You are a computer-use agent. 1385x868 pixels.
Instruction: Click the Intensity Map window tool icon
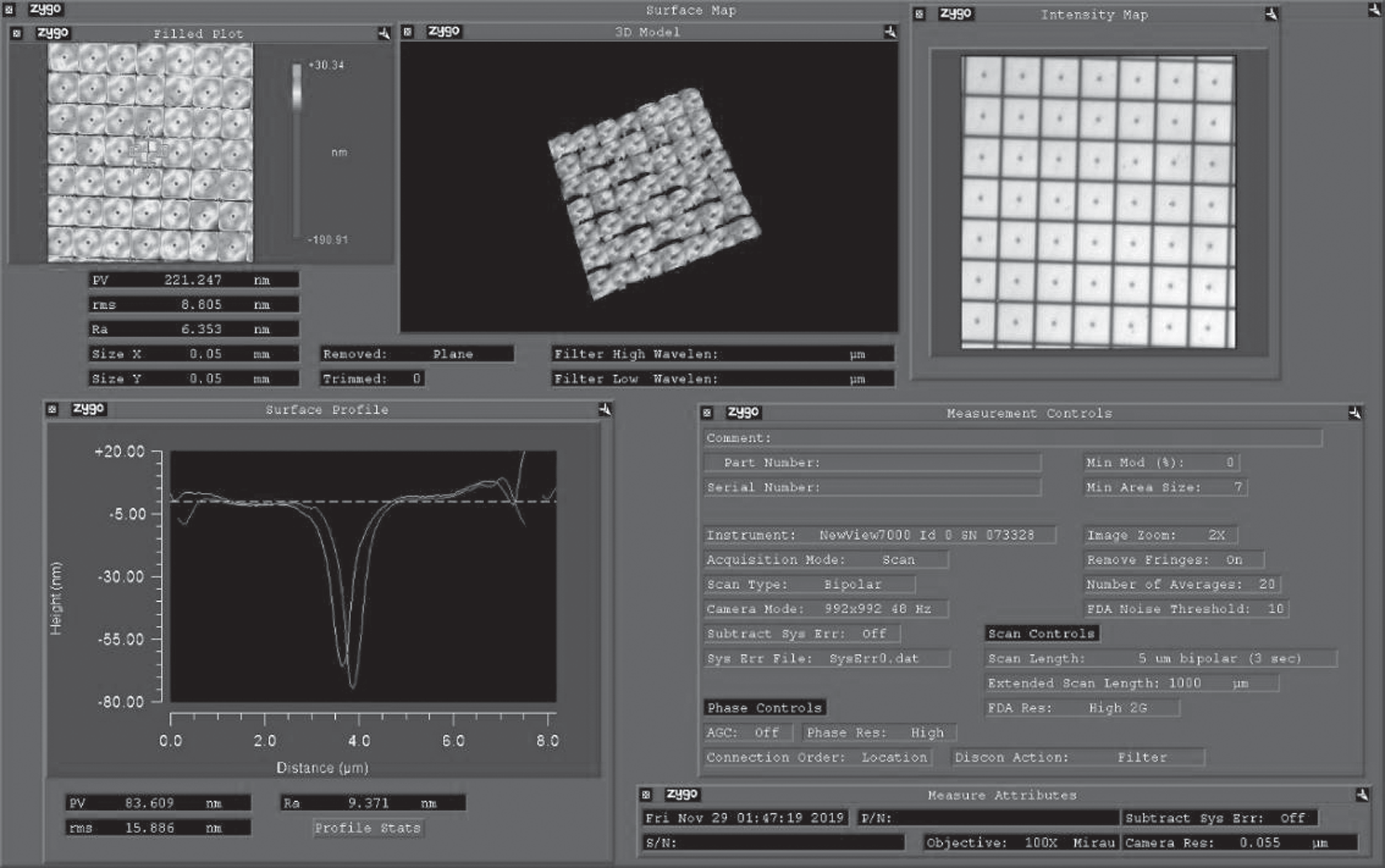tap(1270, 14)
